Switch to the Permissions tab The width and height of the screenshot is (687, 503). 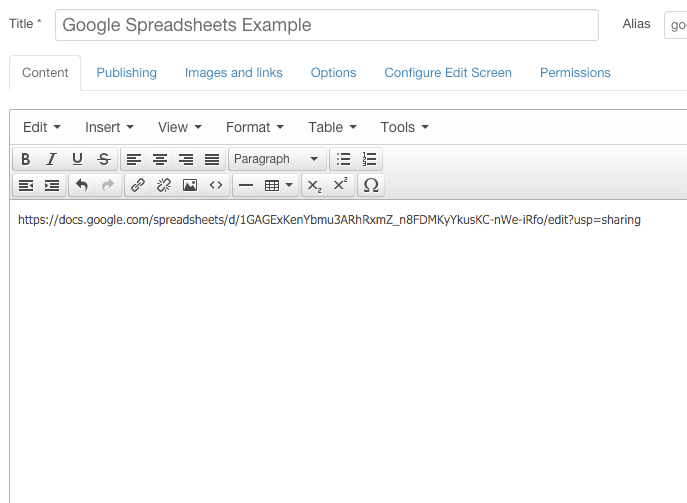tap(575, 73)
